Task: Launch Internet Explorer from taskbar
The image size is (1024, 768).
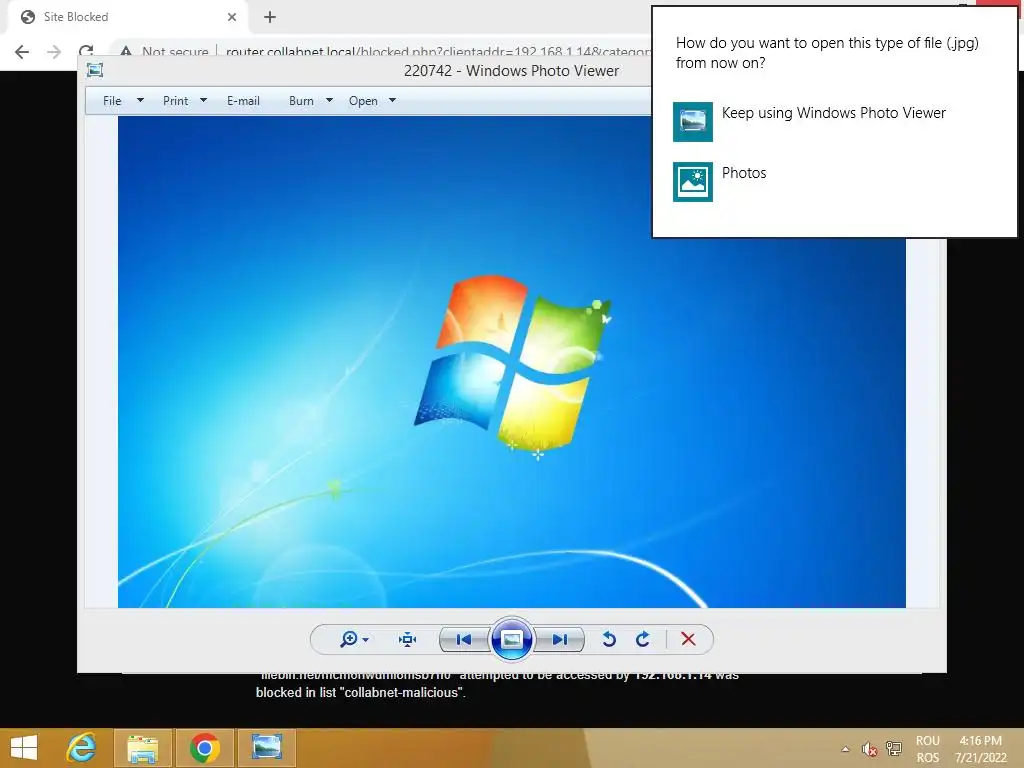Action: [82, 748]
